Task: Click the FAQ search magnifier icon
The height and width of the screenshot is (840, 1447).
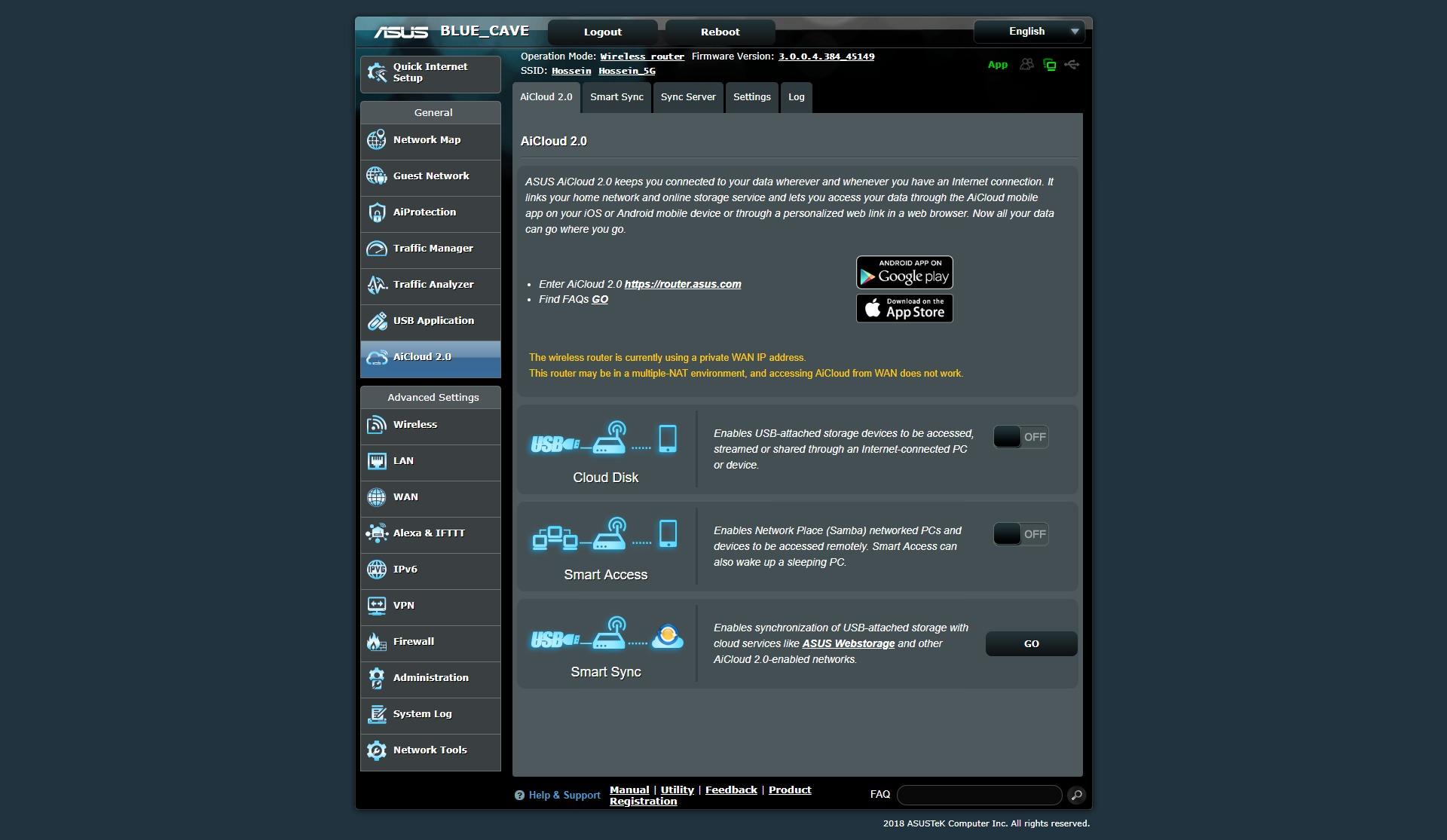Action: (x=1076, y=795)
